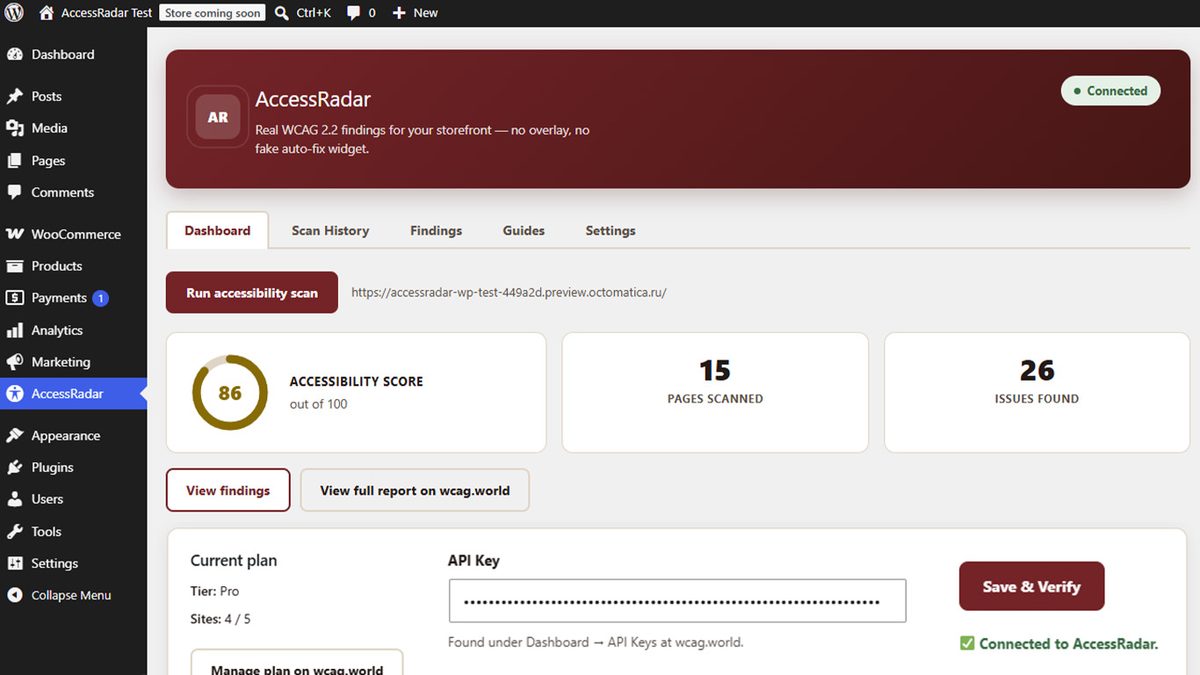
Task: Click the Save & Verify button
Action: coord(1032,586)
